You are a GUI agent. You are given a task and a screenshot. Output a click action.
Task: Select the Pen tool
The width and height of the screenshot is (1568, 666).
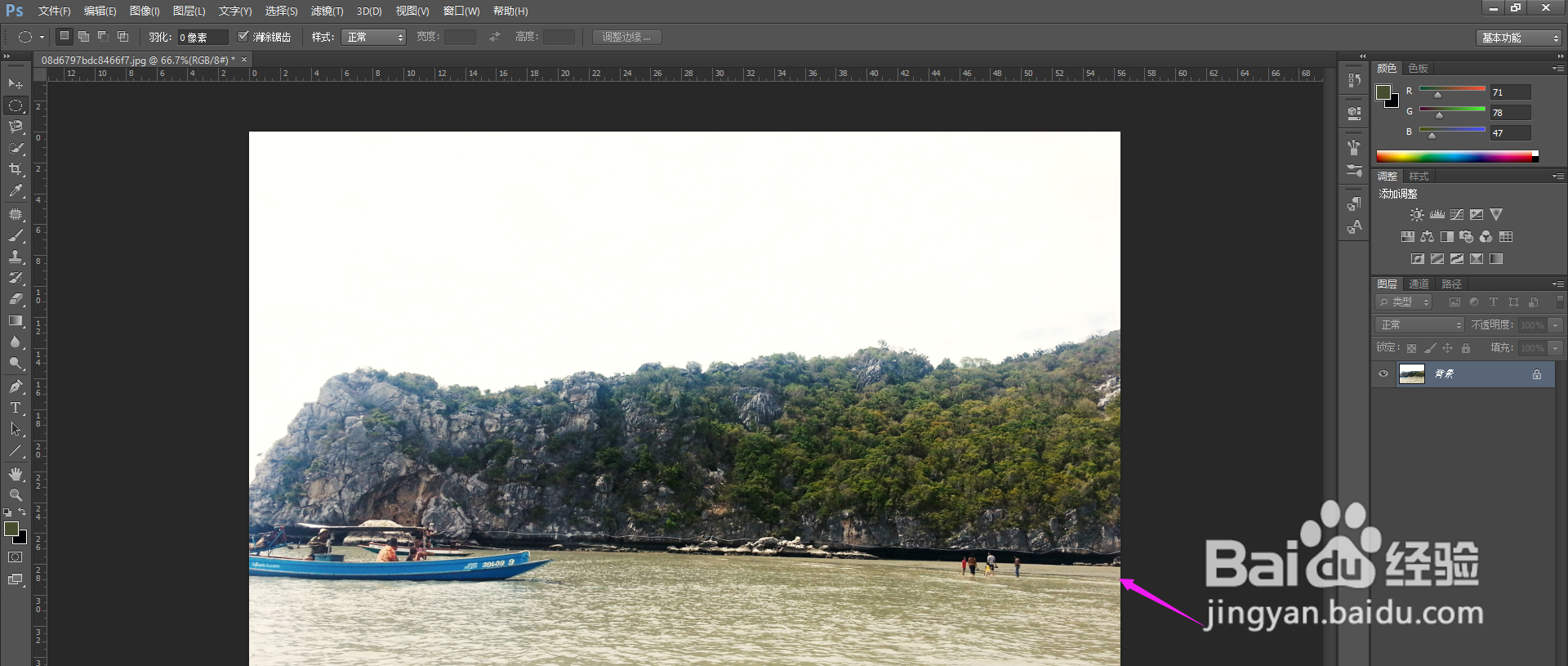16,387
